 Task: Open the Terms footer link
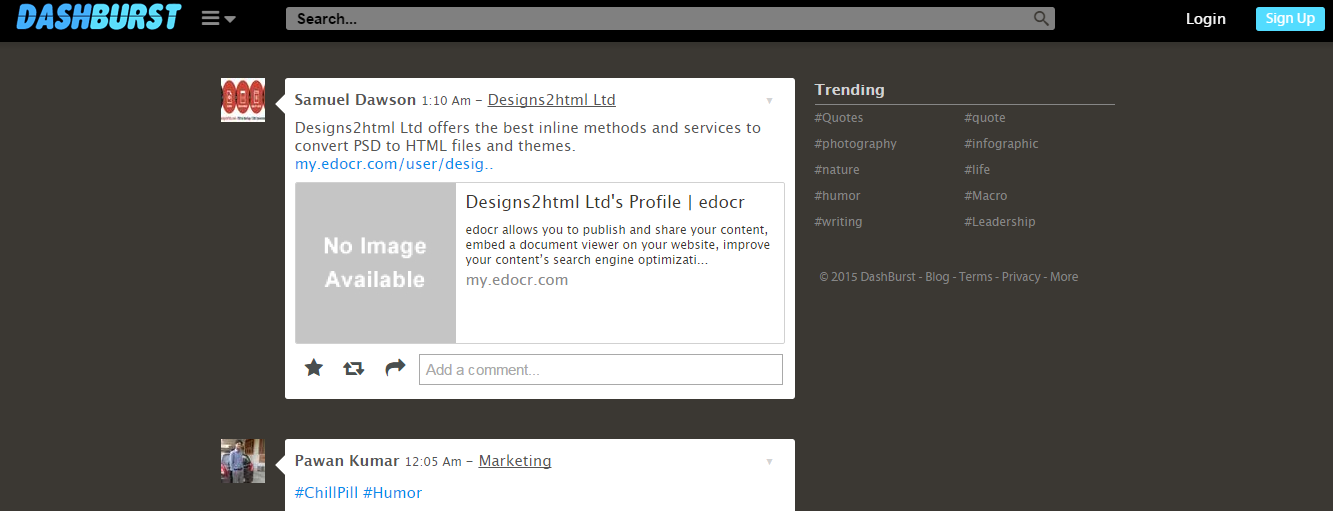976,277
